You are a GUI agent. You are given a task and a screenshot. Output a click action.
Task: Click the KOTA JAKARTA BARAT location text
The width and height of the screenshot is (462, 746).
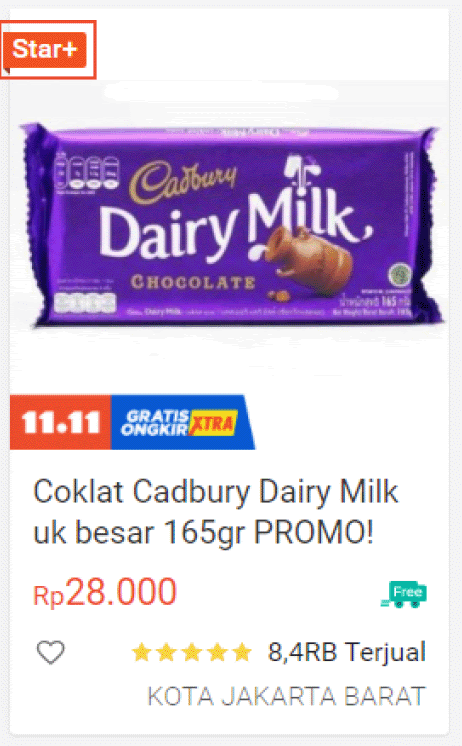tap(286, 697)
